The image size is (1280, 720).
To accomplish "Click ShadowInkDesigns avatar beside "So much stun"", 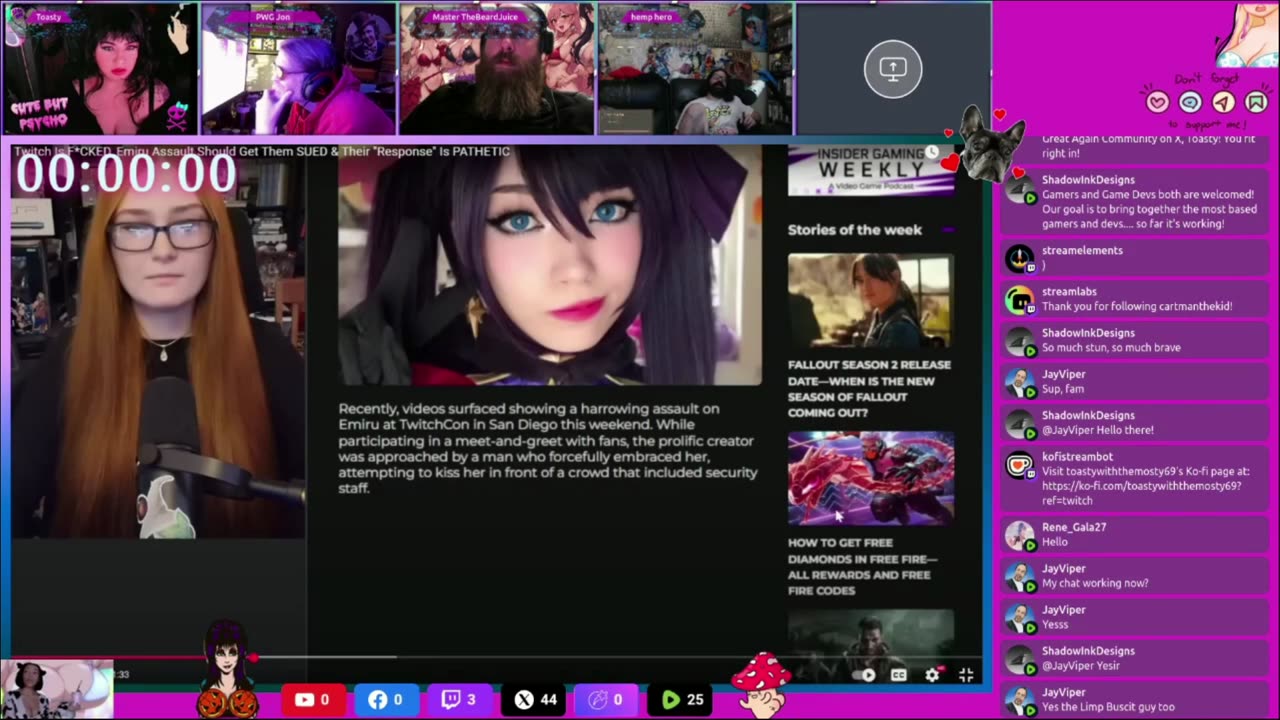I will [1019, 341].
